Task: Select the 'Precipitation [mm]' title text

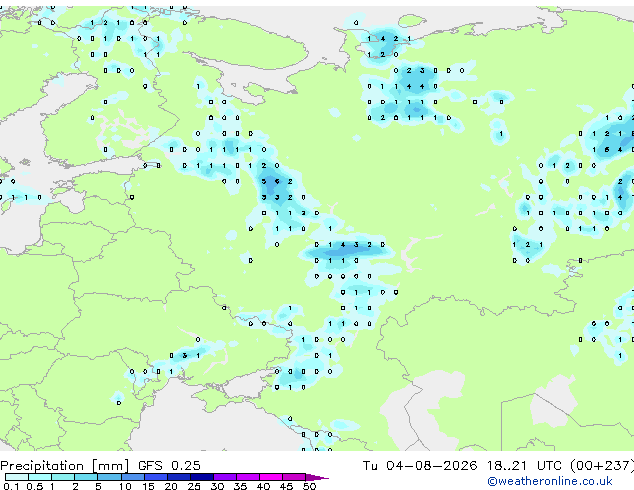Action: point(65,466)
